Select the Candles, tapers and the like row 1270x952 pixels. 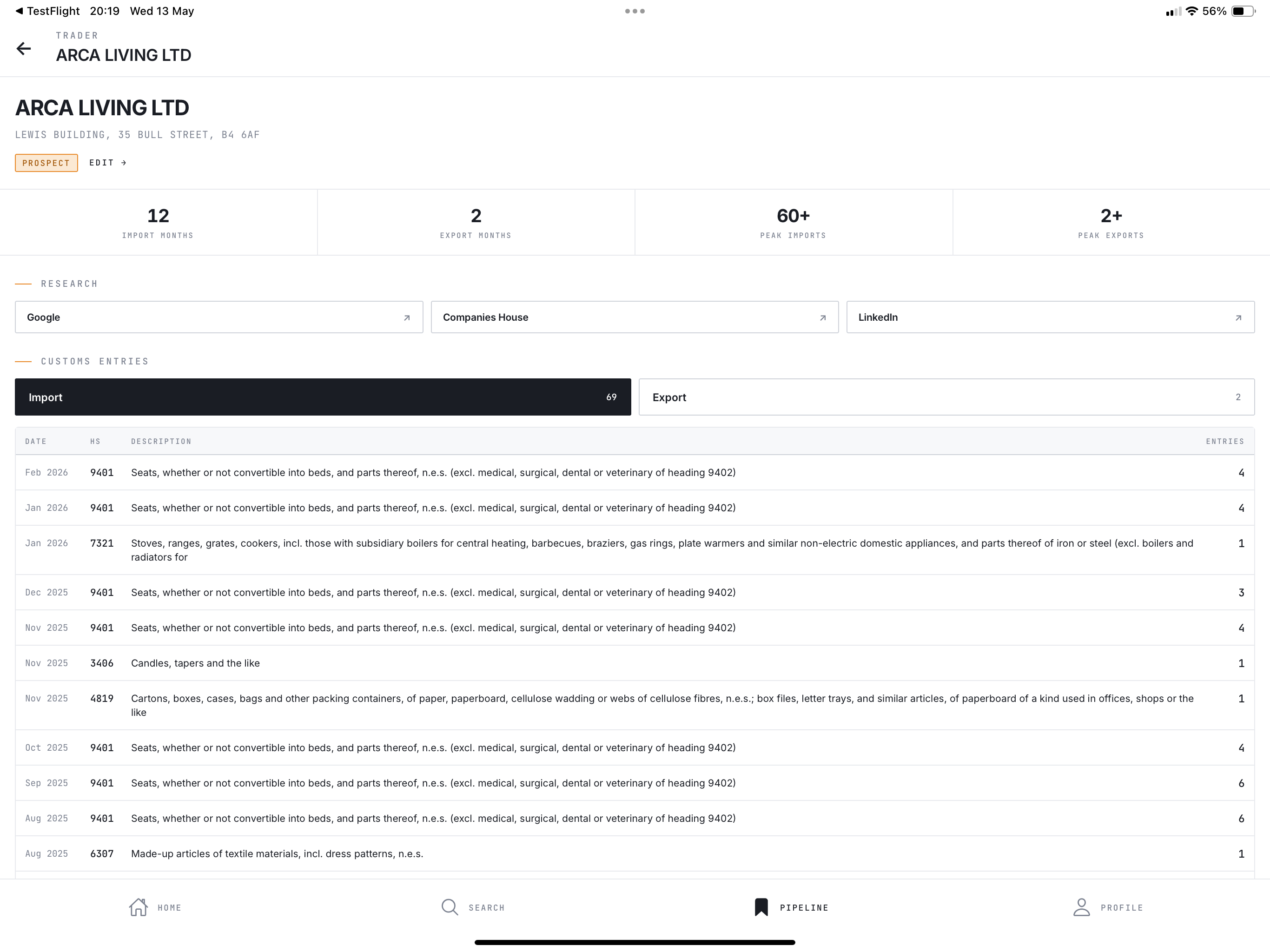coord(635,663)
